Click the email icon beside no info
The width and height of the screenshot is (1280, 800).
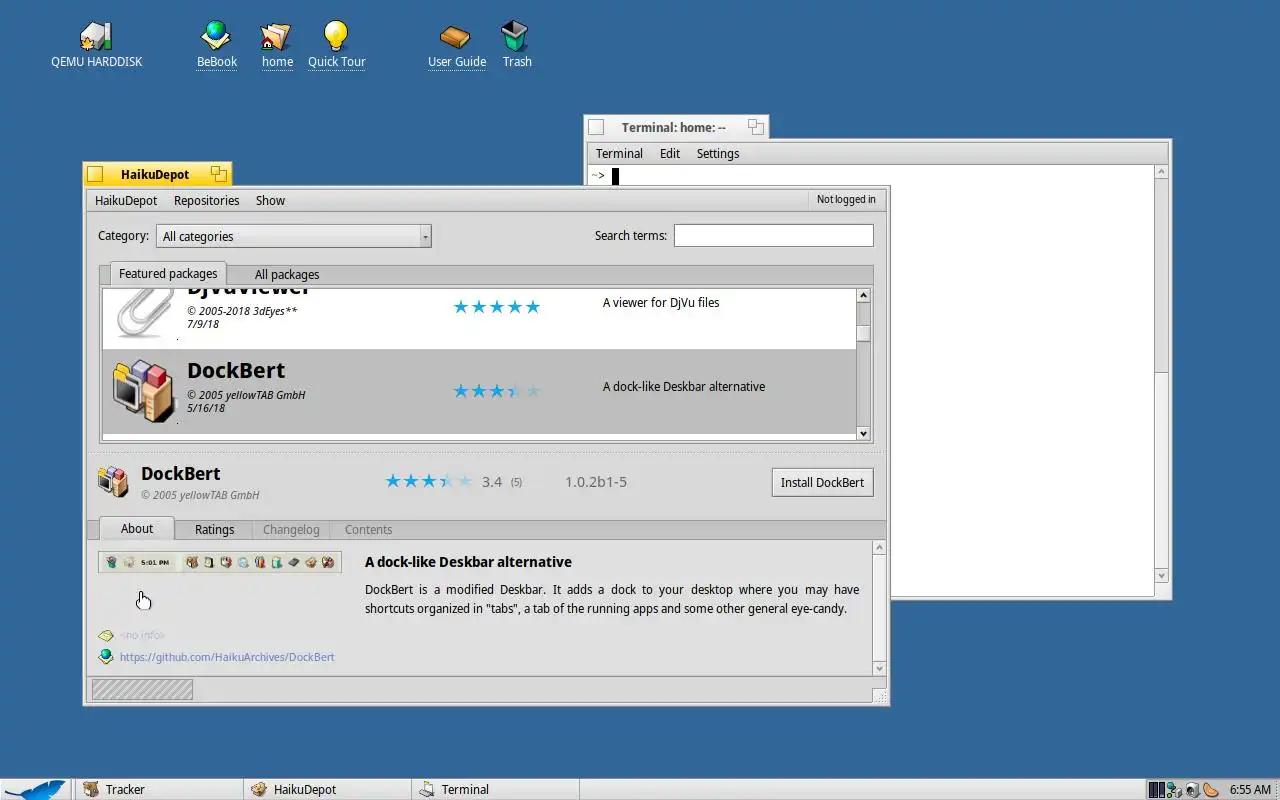[106, 635]
